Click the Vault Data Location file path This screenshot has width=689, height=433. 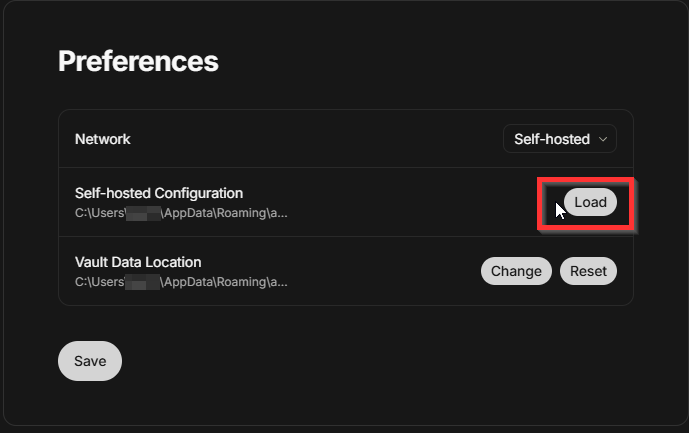click(x=181, y=282)
